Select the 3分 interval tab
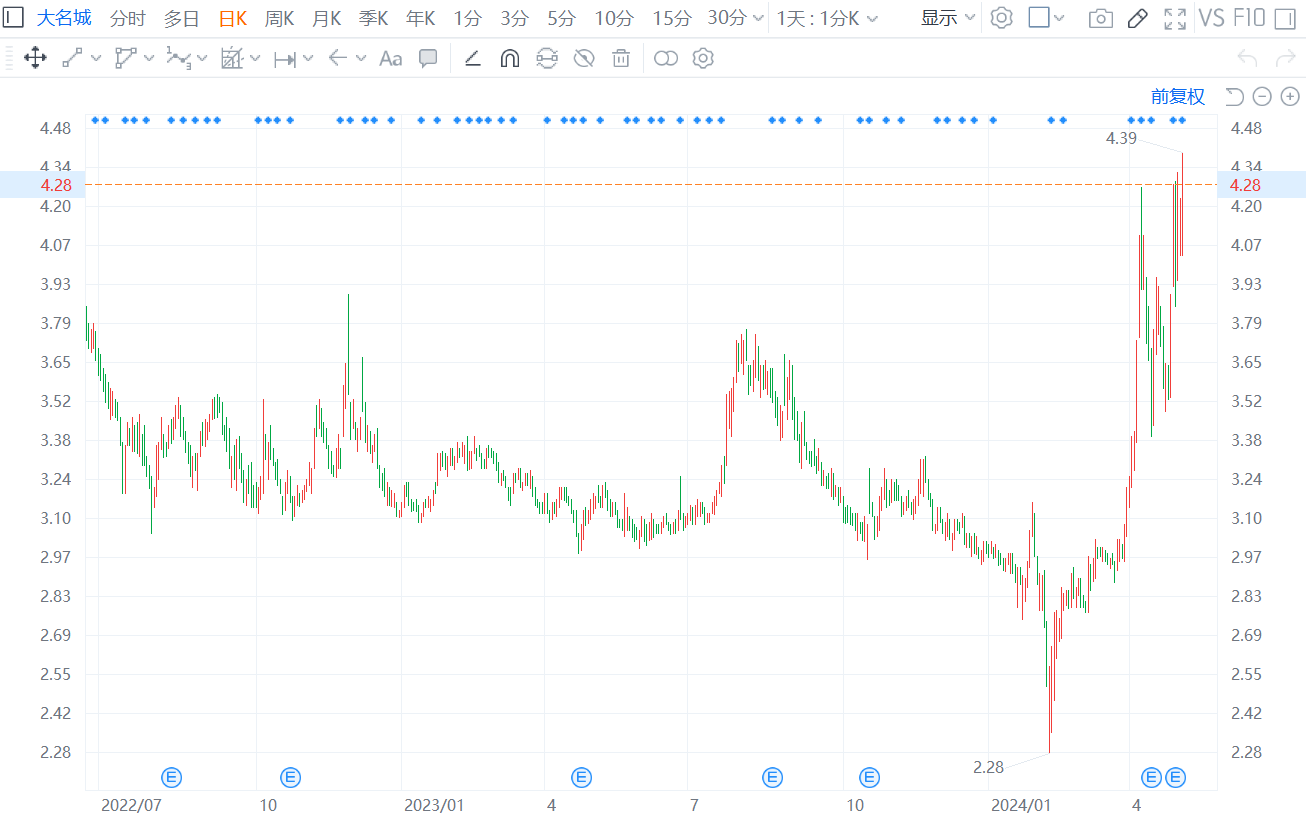The width and height of the screenshot is (1306, 823). [514, 18]
